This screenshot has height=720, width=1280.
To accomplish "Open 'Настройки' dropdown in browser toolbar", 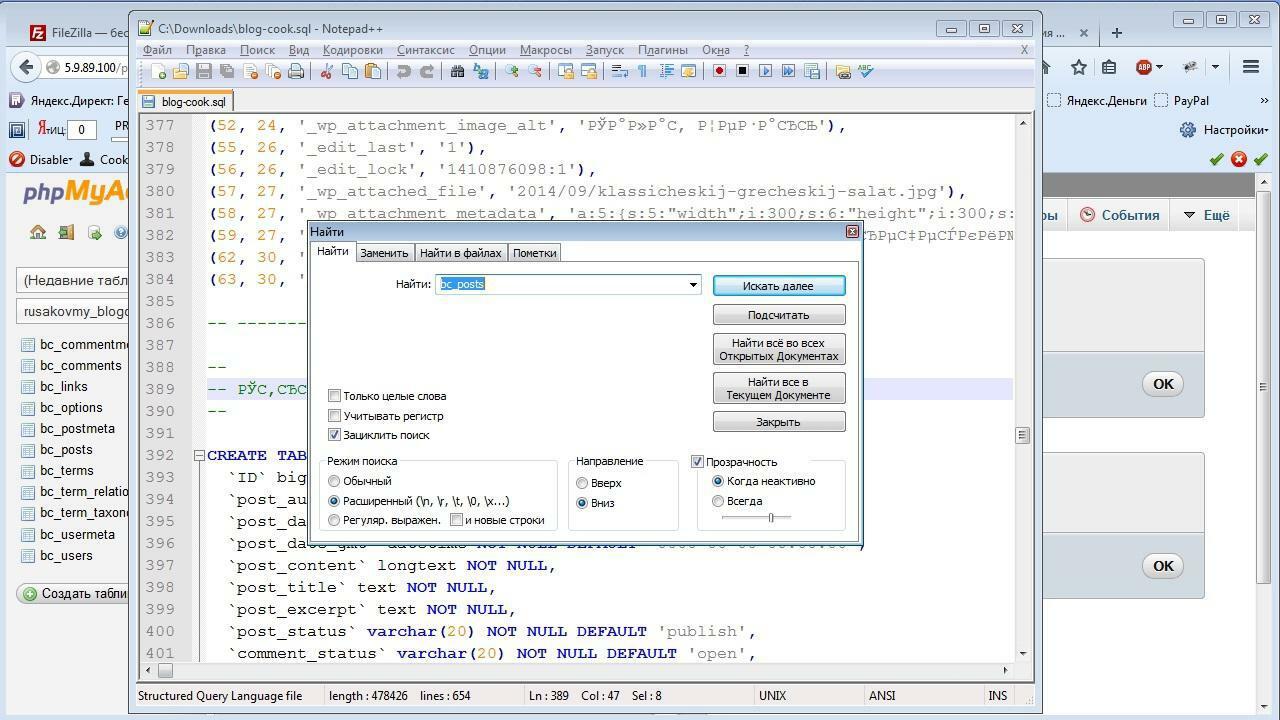I will [1225, 130].
